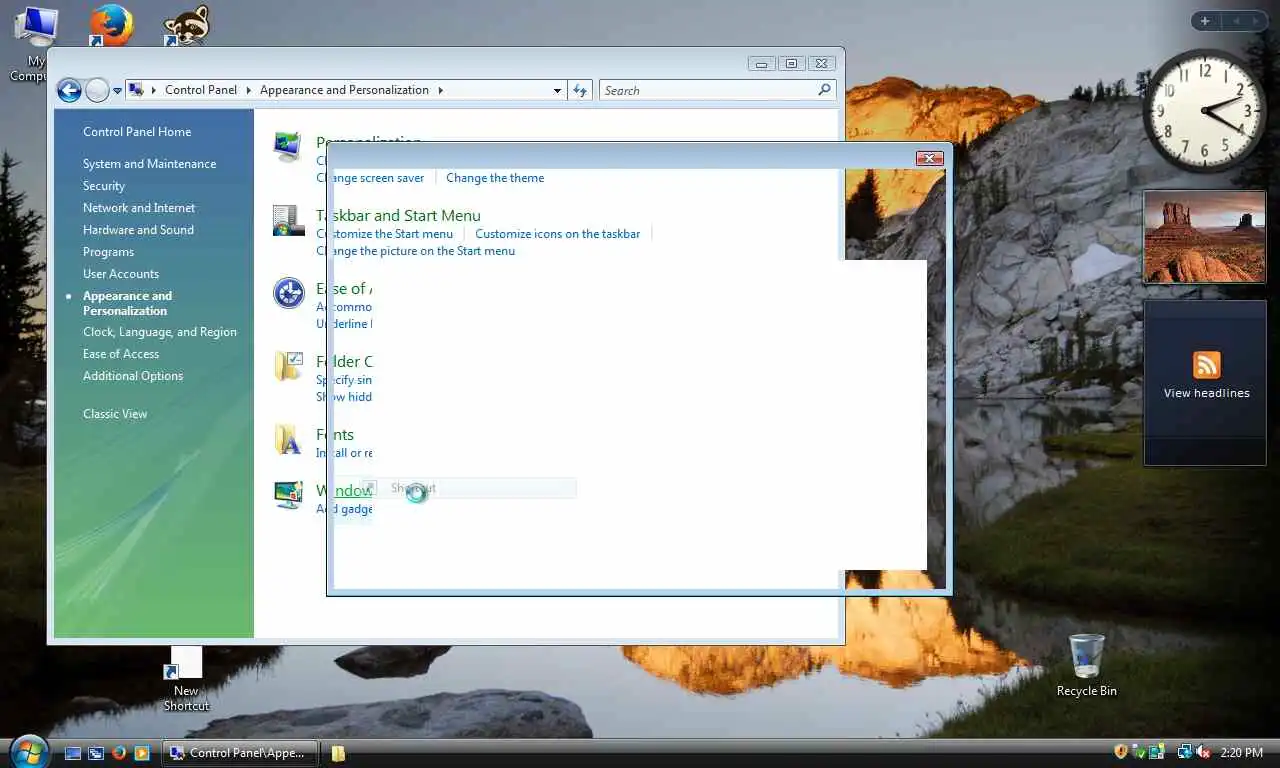Click the folder button on taskbar

[x=338, y=753]
